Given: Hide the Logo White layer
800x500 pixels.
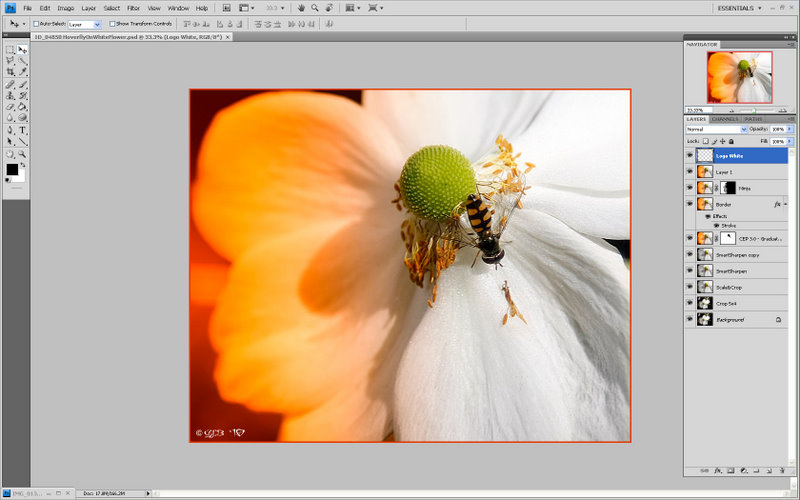Looking at the screenshot, I should click(690, 156).
